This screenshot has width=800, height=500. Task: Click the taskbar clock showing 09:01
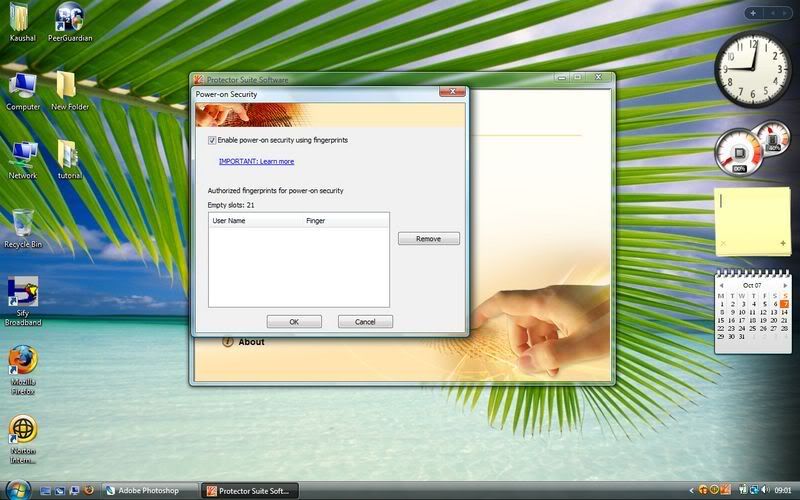783,490
